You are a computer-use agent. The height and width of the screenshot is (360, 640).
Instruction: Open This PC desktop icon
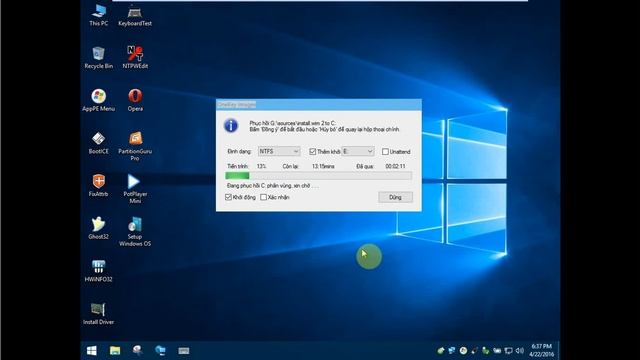pos(99,15)
